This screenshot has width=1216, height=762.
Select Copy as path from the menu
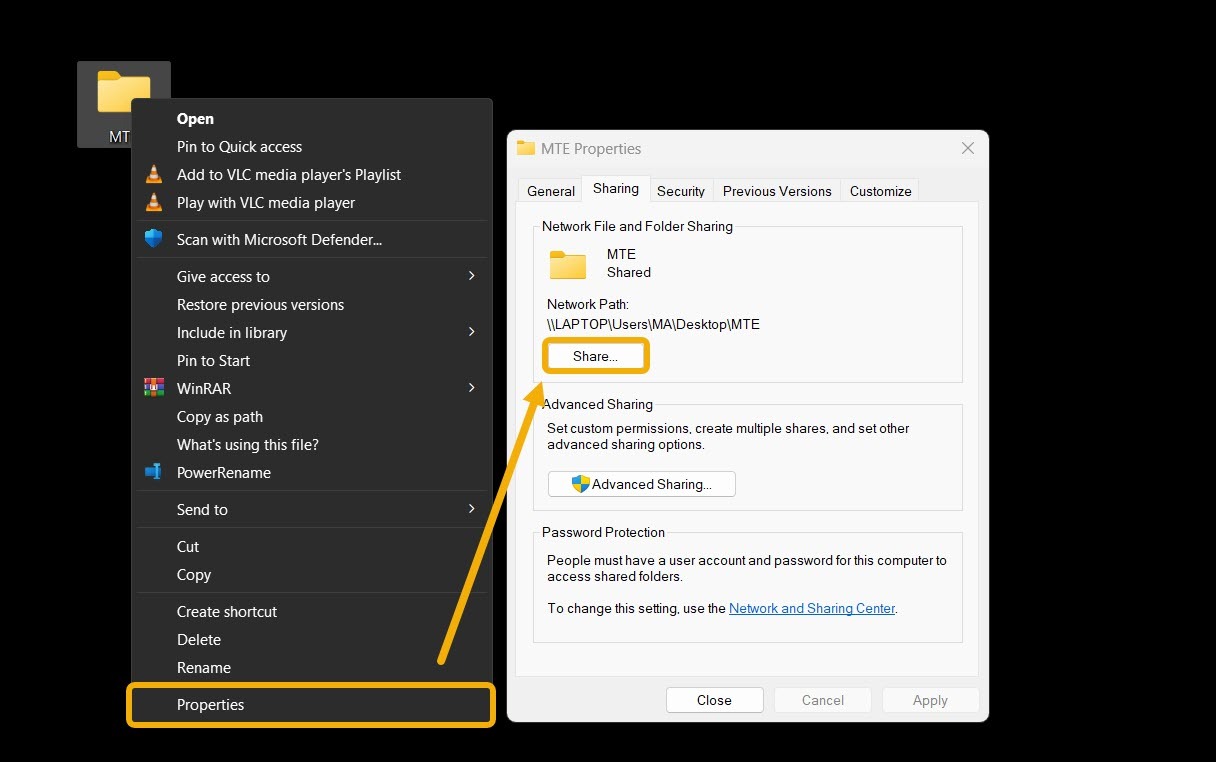pyautogui.click(x=221, y=416)
